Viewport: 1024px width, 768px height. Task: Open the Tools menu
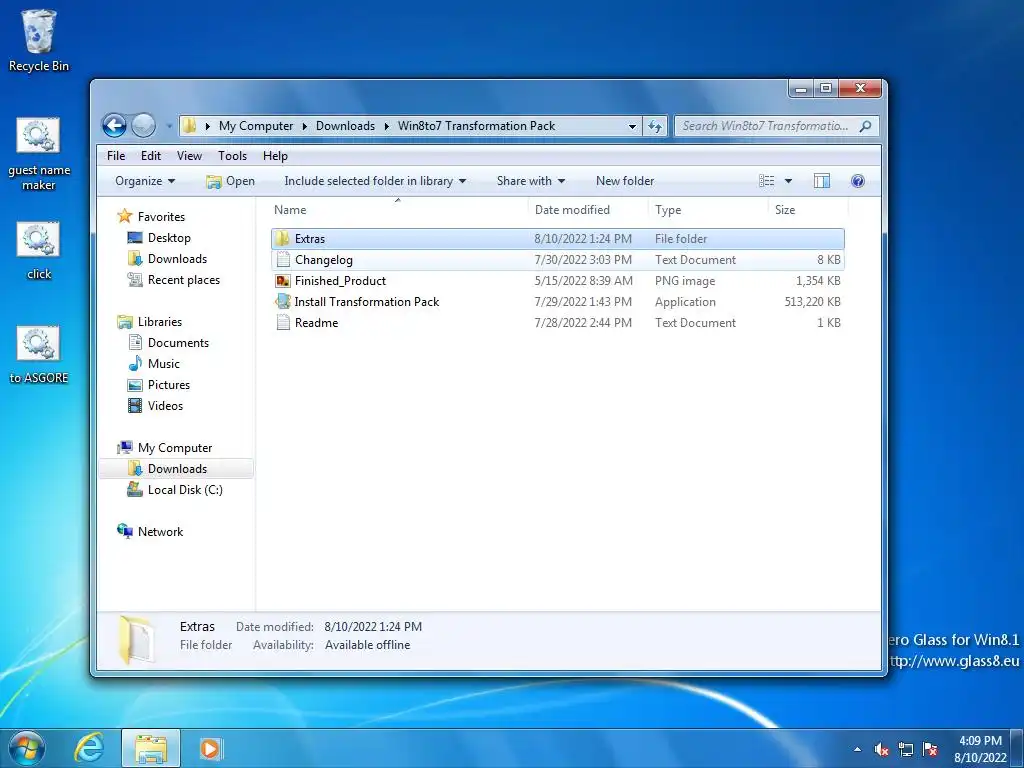tap(232, 155)
